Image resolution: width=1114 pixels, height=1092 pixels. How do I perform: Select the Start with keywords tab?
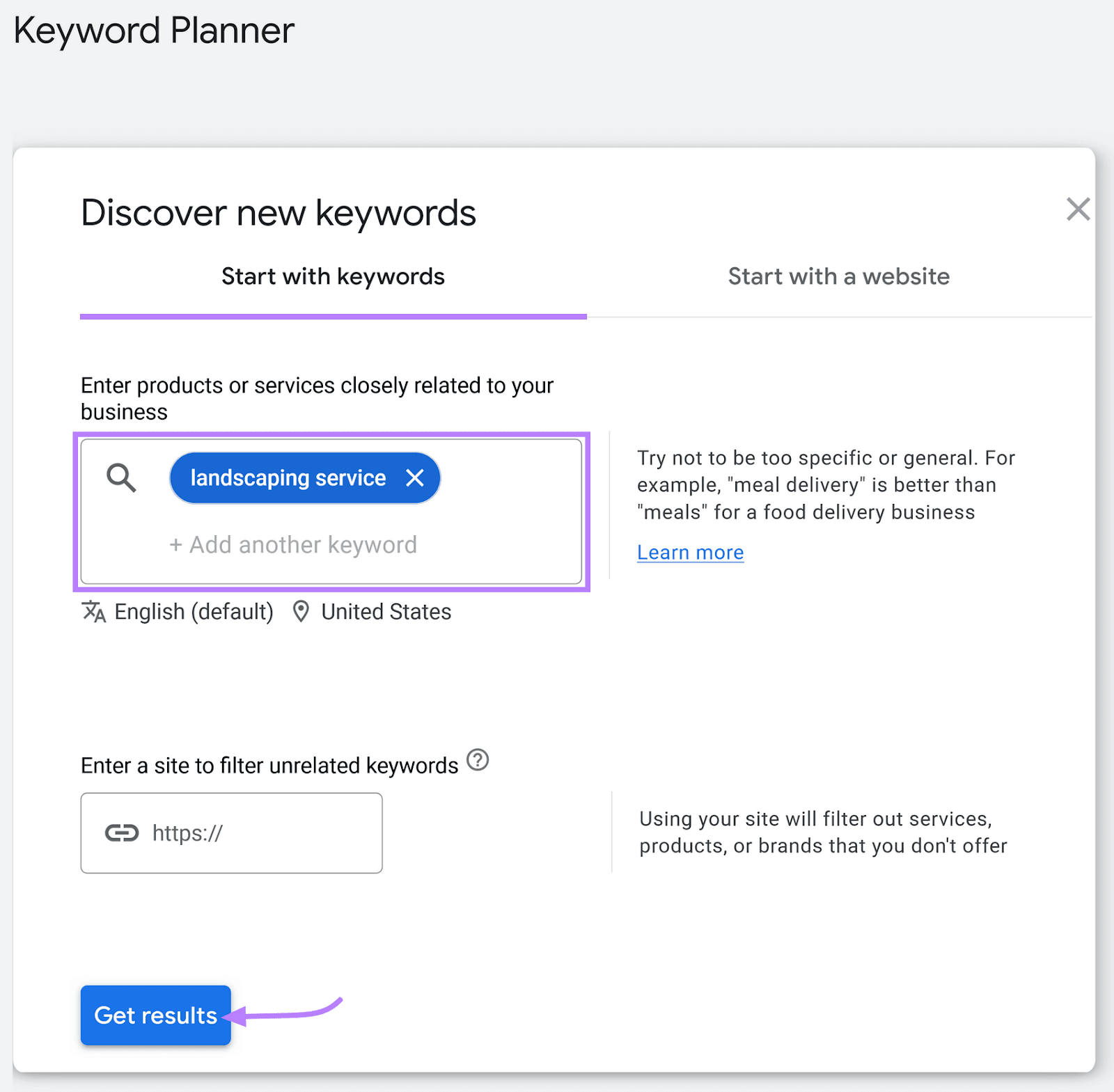coord(332,276)
